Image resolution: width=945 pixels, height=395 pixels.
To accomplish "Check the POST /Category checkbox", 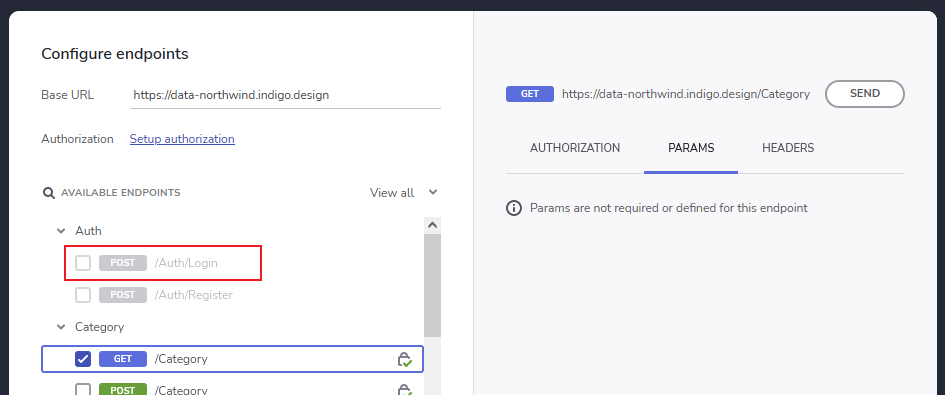I will pos(83,390).
